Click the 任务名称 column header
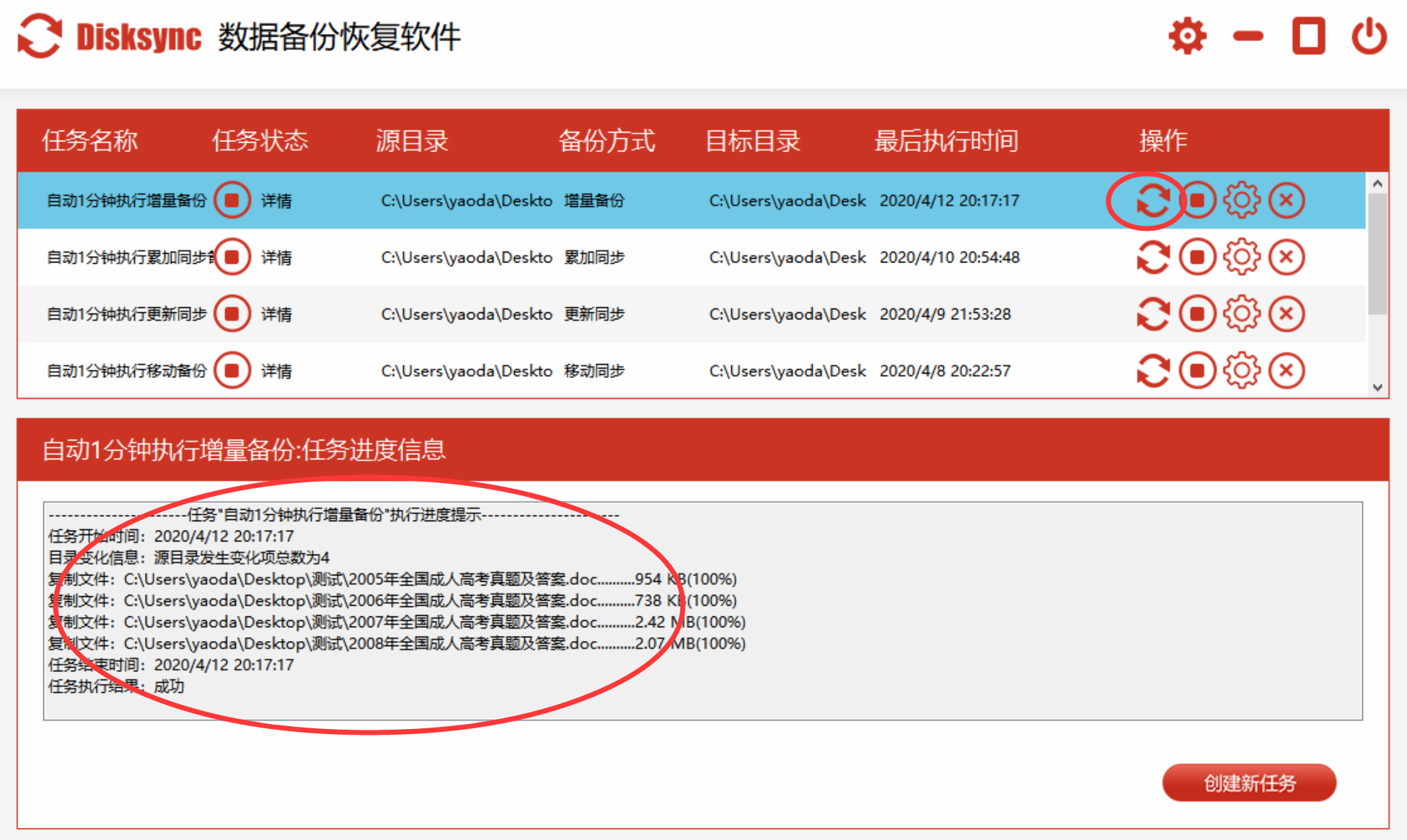1407x840 pixels. click(x=89, y=141)
